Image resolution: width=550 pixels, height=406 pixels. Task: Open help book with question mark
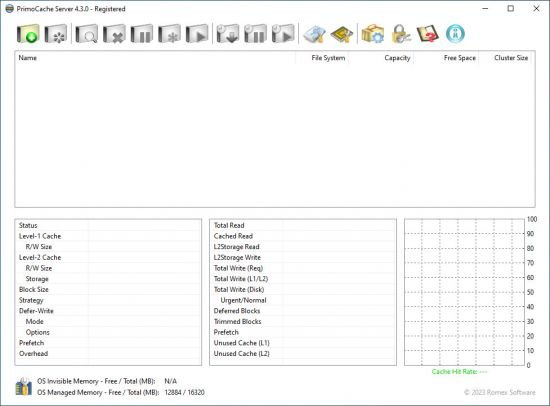tap(428, 34)
